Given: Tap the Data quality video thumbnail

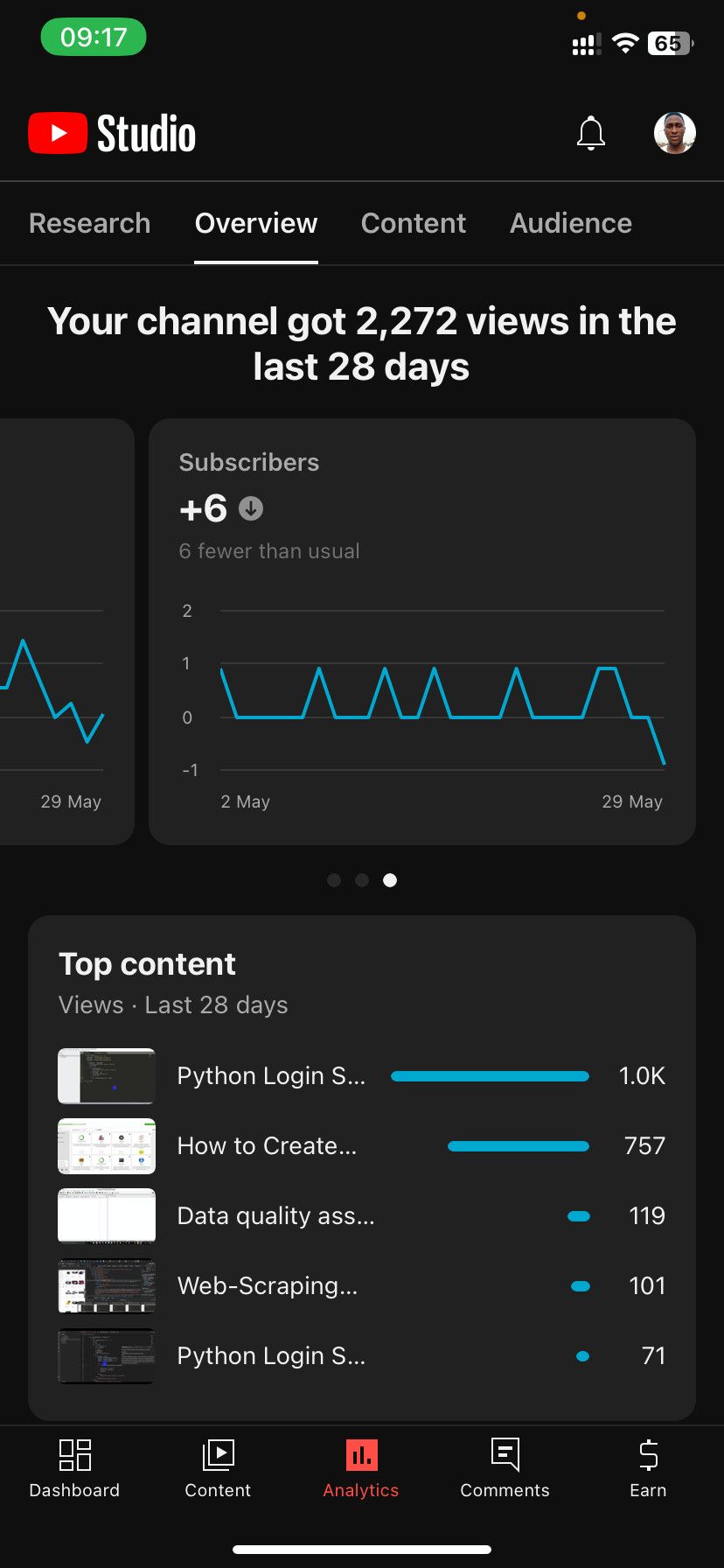Looking at the screenshot, I should tap(107, 1215).
